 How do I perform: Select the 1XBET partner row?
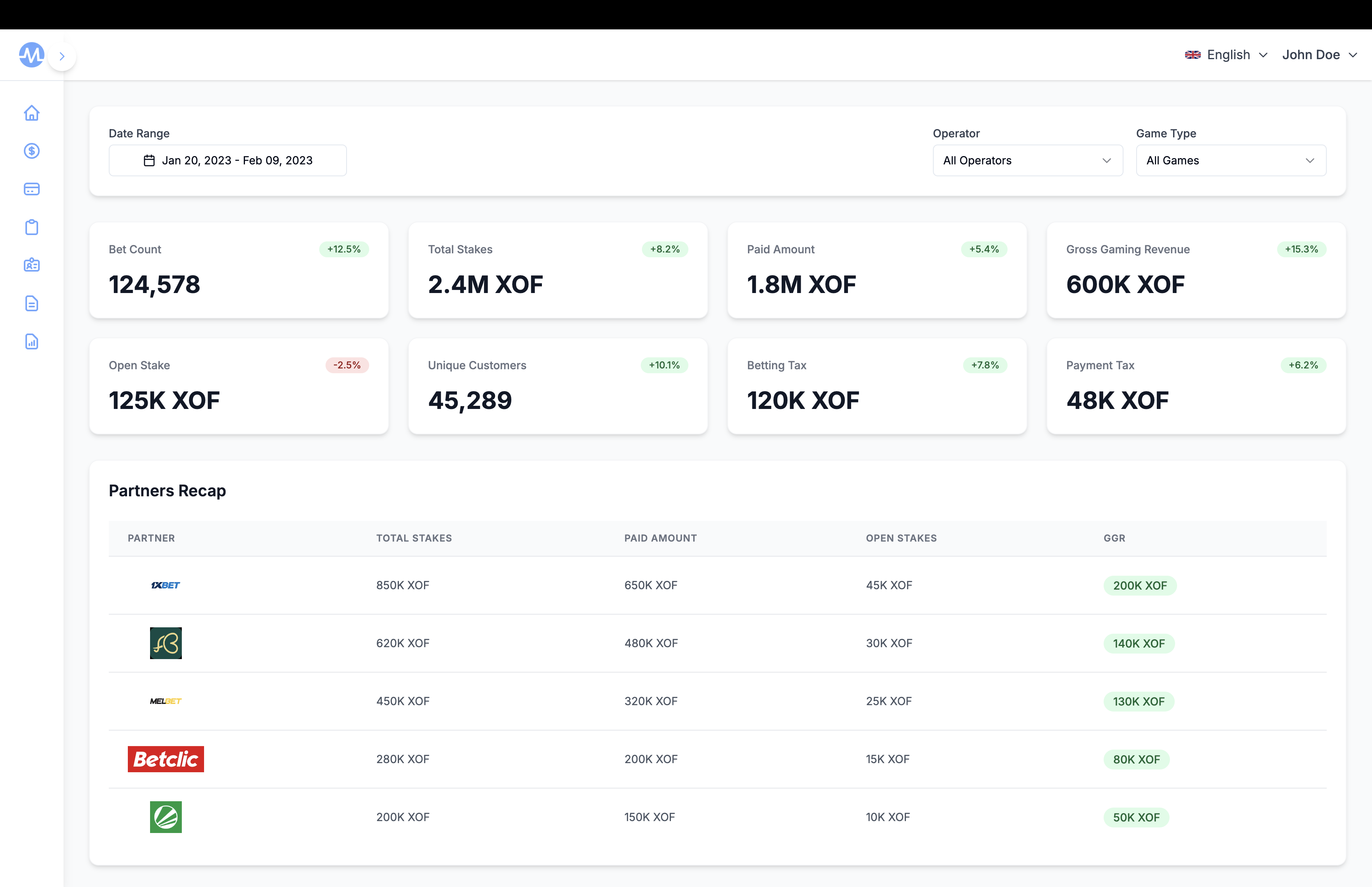(165, 585)
